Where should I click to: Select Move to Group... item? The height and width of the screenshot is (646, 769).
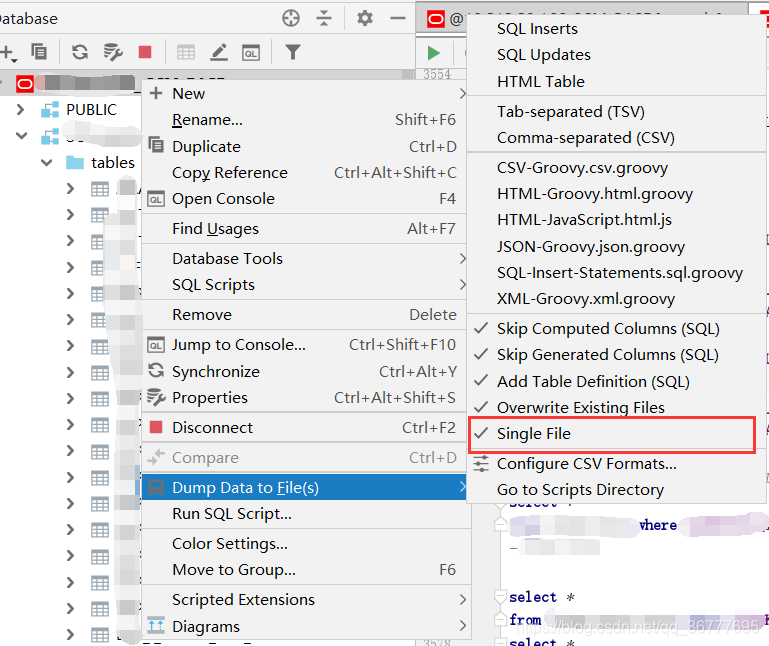(306, 569)
